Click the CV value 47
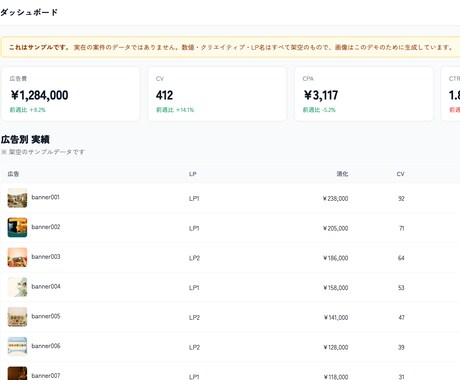Viewport: 460px width, 380px height. pyautogui.click(x=402, y=318)
